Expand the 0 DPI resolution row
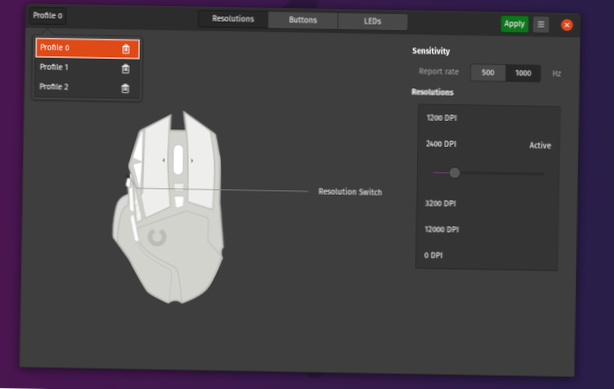Viewport: 614px width, 389px height. (x=486, y=255)
